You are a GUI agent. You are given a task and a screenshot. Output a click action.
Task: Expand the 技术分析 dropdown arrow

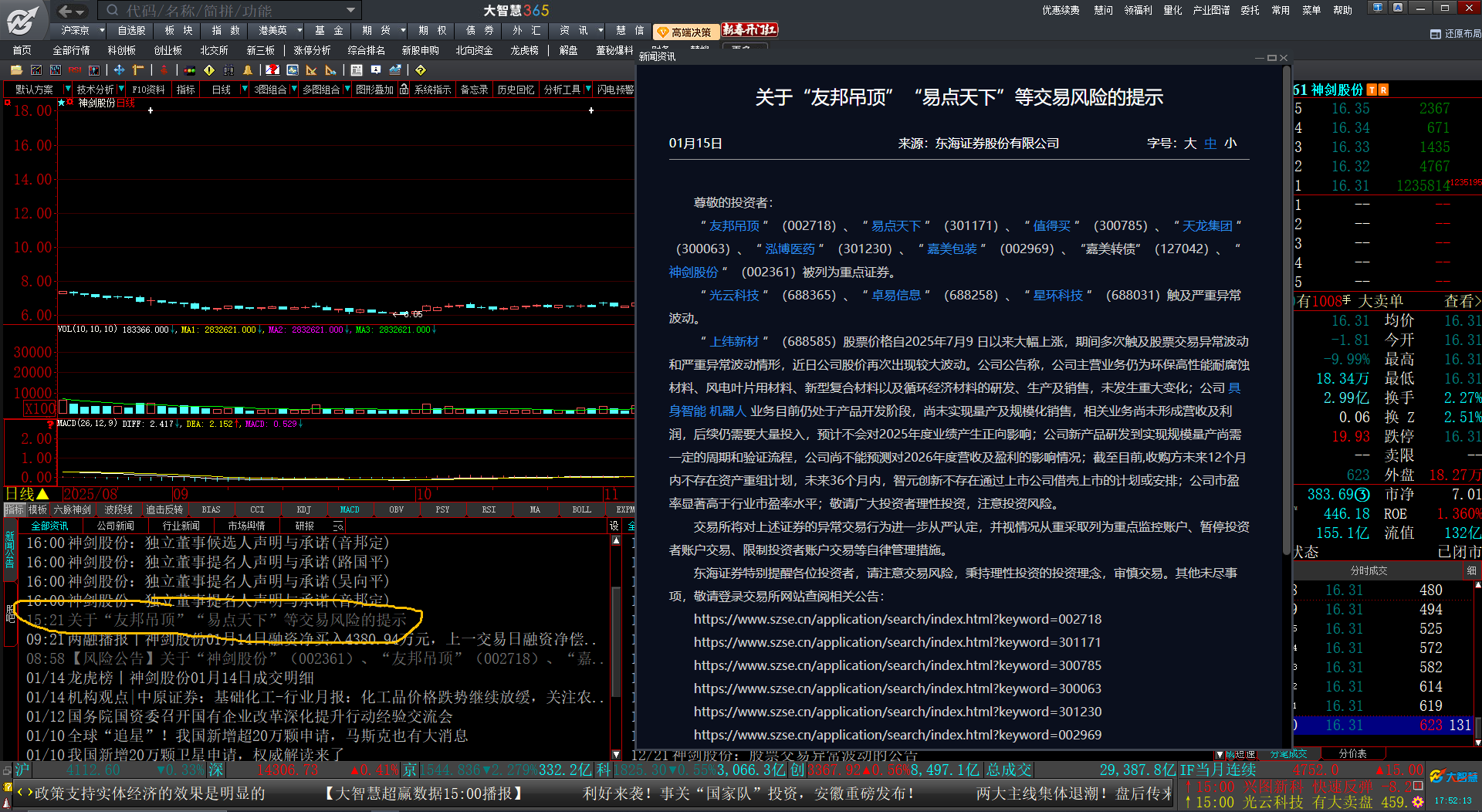[x=121, y=90]
